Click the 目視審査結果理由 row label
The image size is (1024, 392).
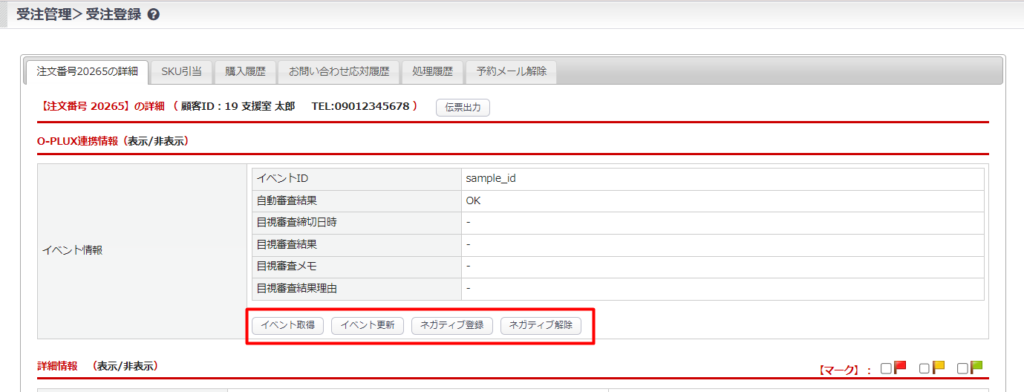pyautogui.click(x=357, y=289)
